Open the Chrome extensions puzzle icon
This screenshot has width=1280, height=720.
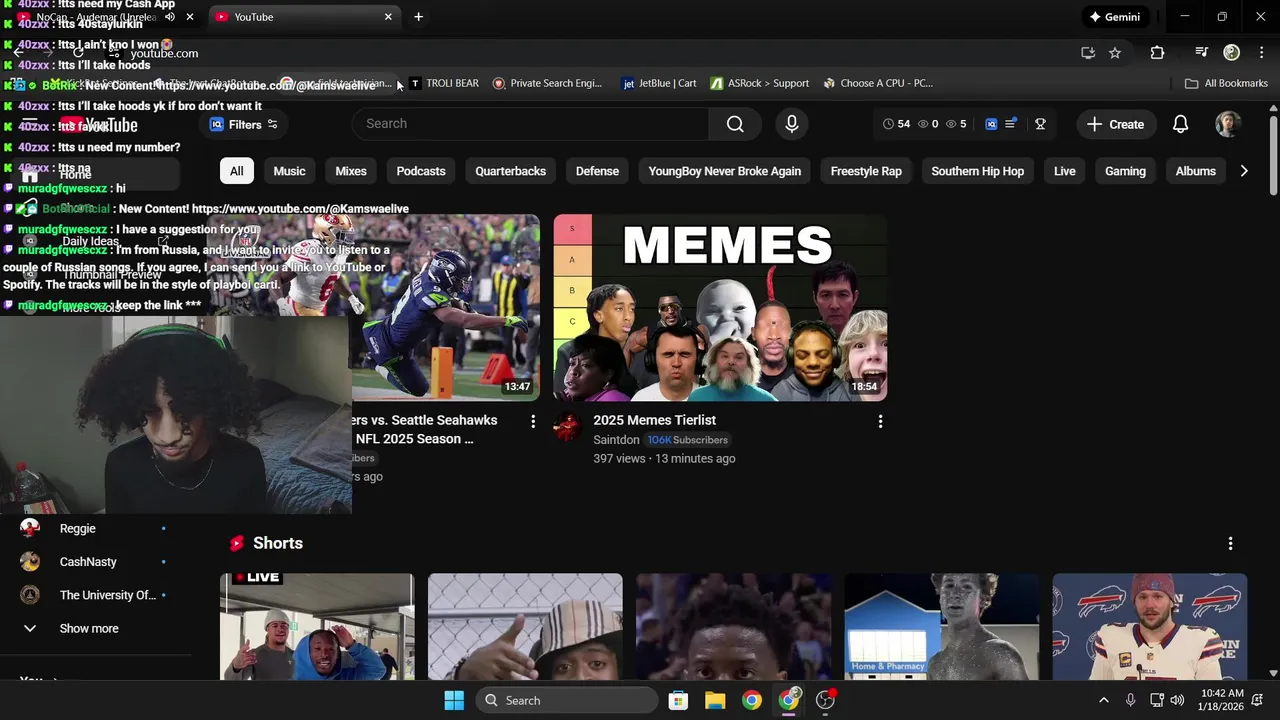click(1157, 53)
